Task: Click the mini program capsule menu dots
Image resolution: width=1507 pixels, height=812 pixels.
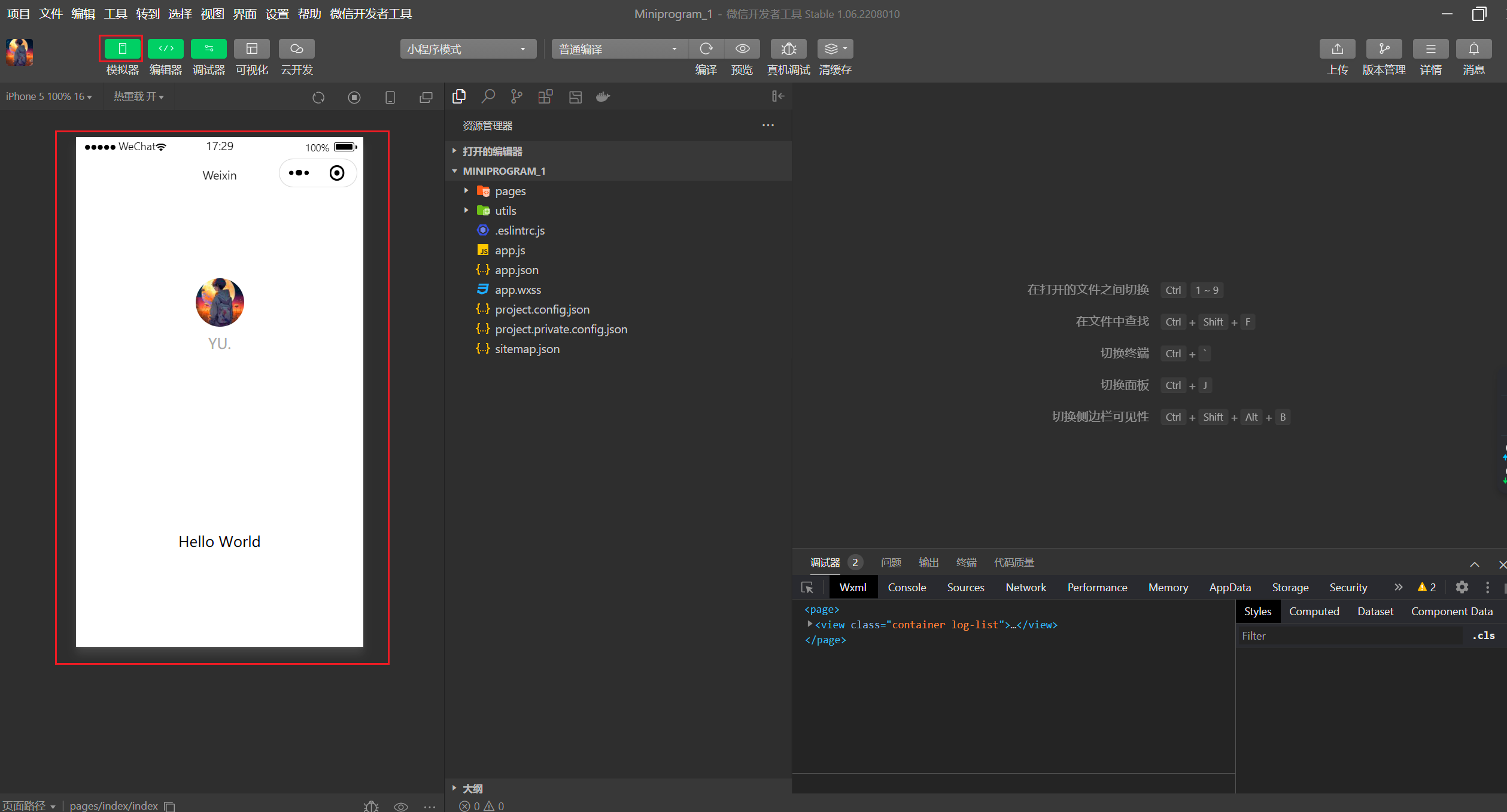Action: click(x=299, y=173)
